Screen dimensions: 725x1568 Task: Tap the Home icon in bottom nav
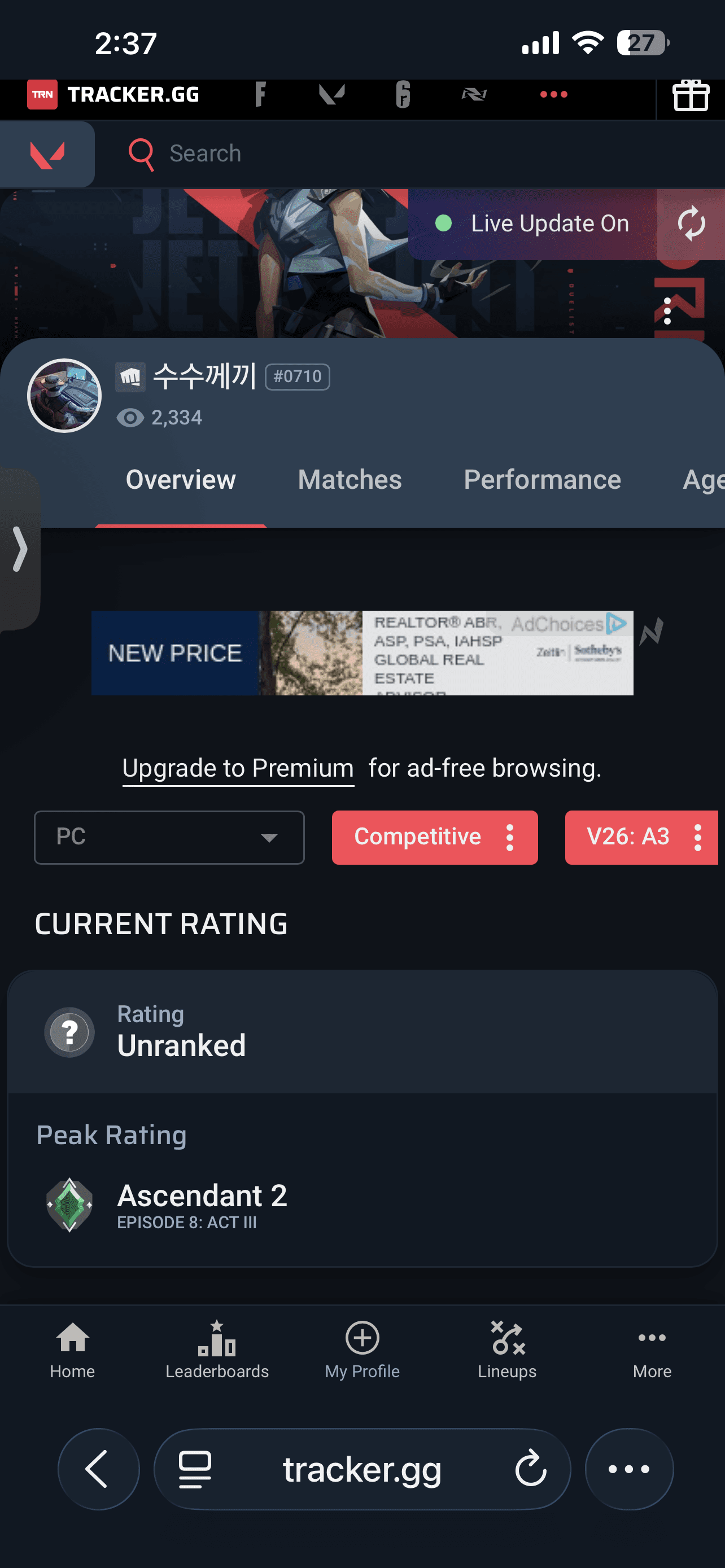coord(72,1350)
